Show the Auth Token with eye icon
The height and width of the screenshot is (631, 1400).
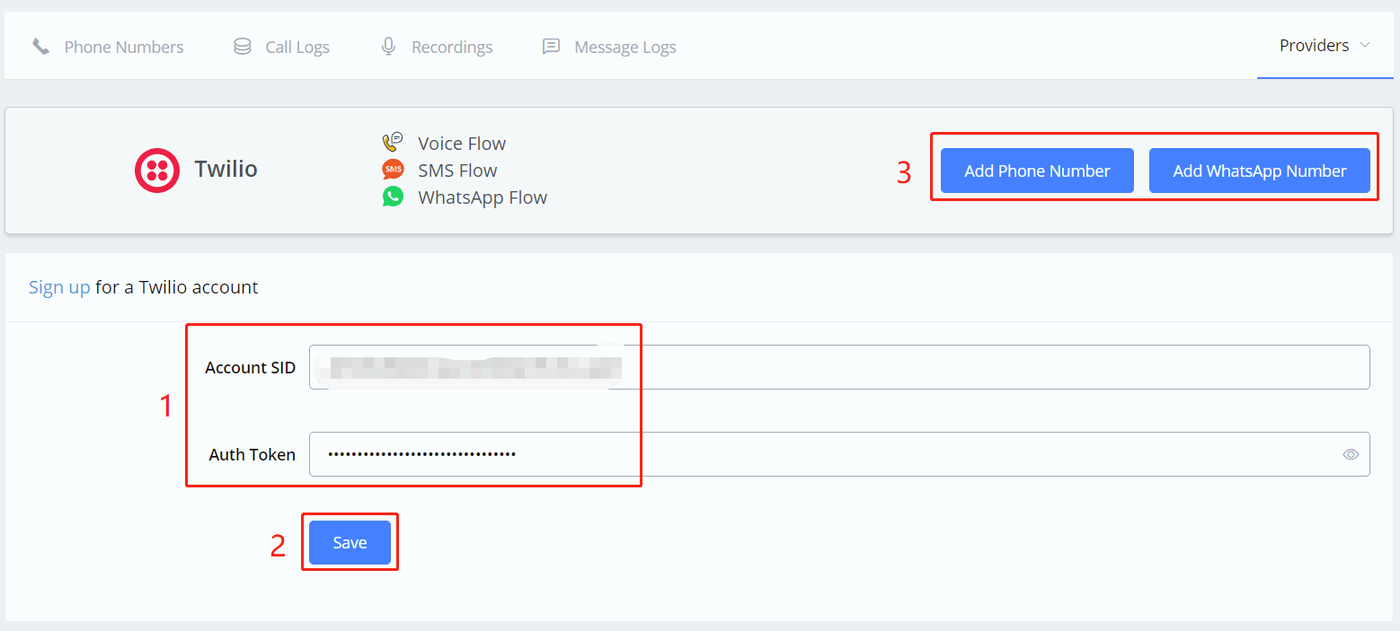[1351, 455]
